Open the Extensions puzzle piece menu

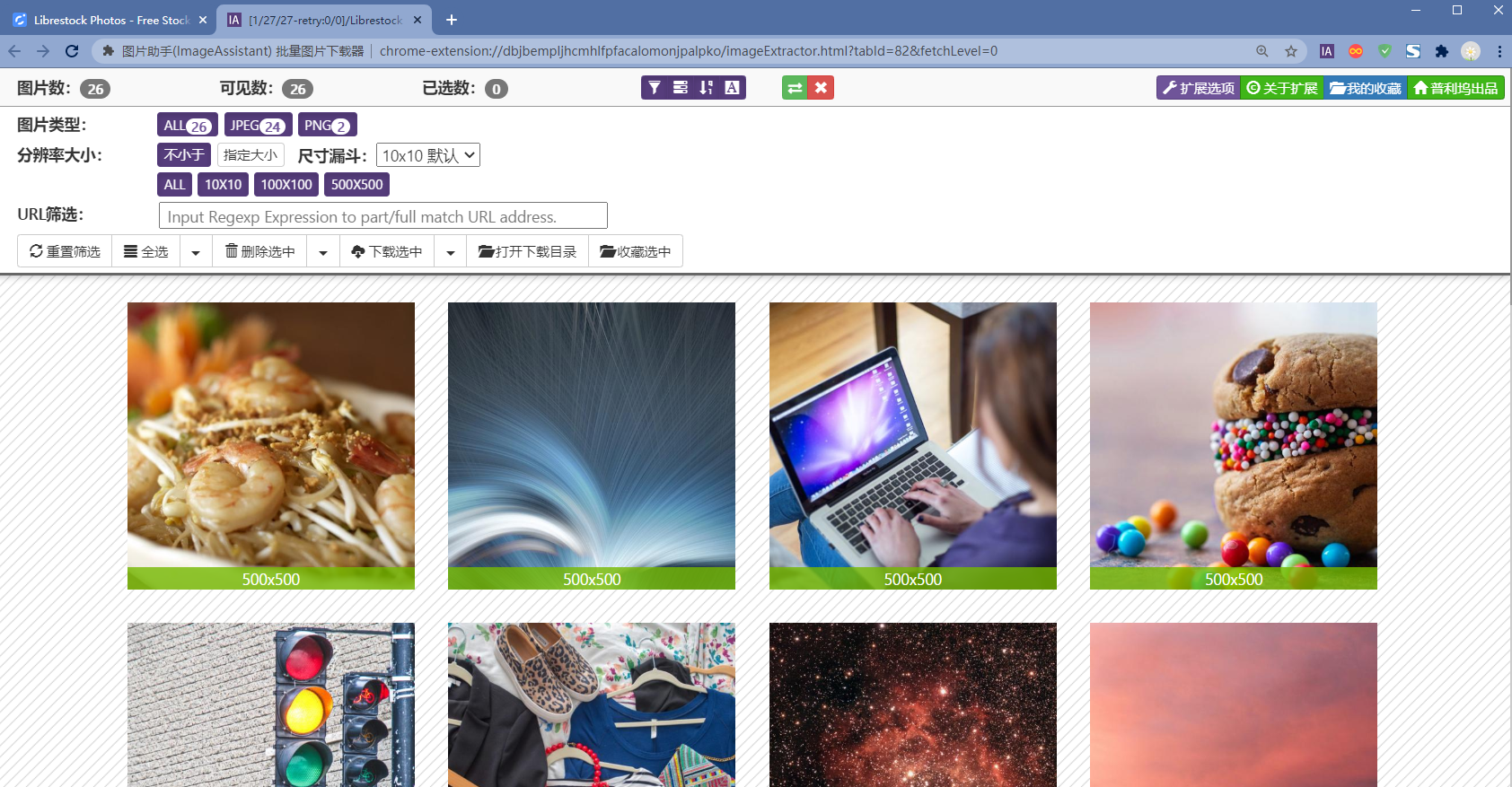click(1442, 51)
